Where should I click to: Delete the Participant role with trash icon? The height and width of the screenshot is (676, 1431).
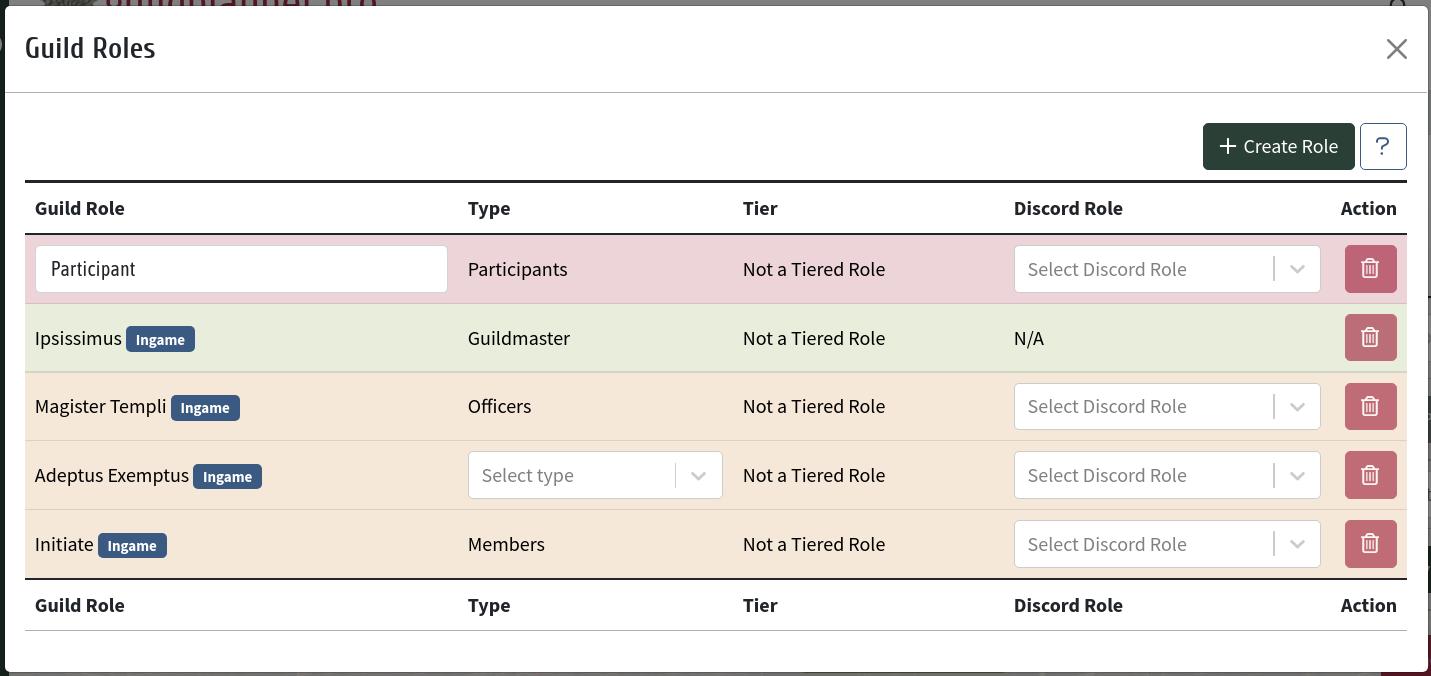coord(1370,269)
